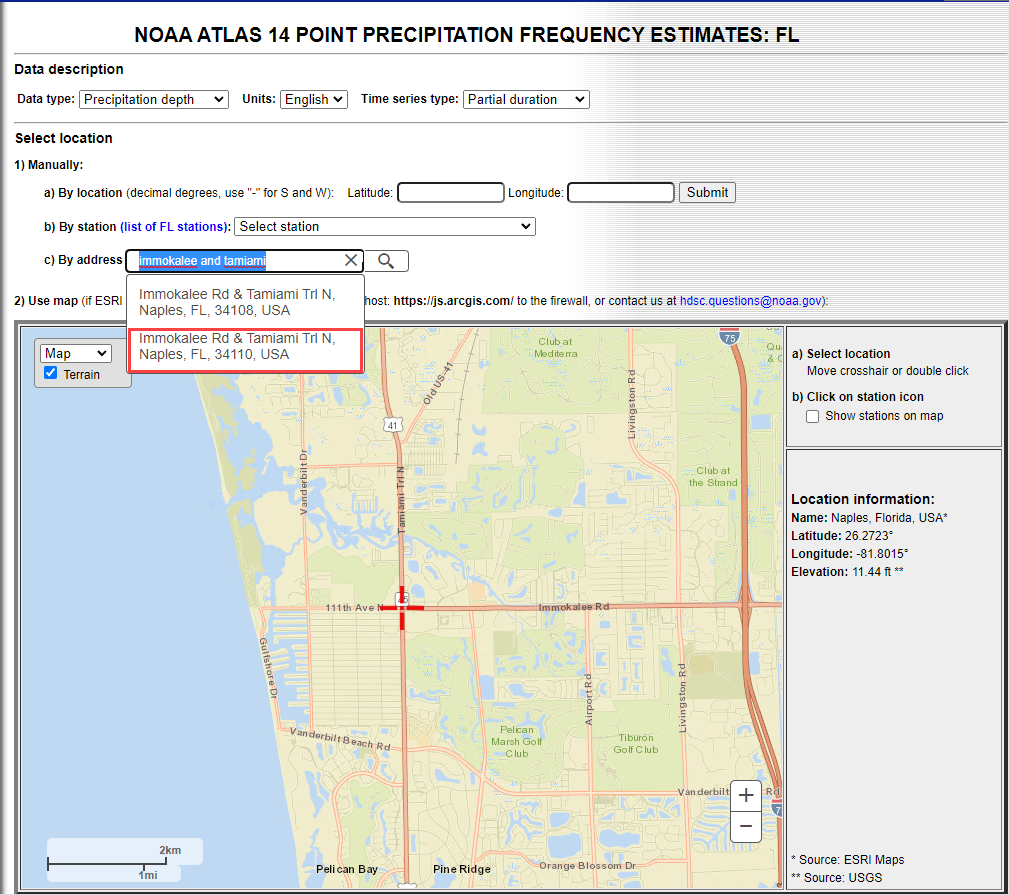1009x895 pixels.
Task: Enable Show stations on map checkbox
Action: click(x=813, y=416)
